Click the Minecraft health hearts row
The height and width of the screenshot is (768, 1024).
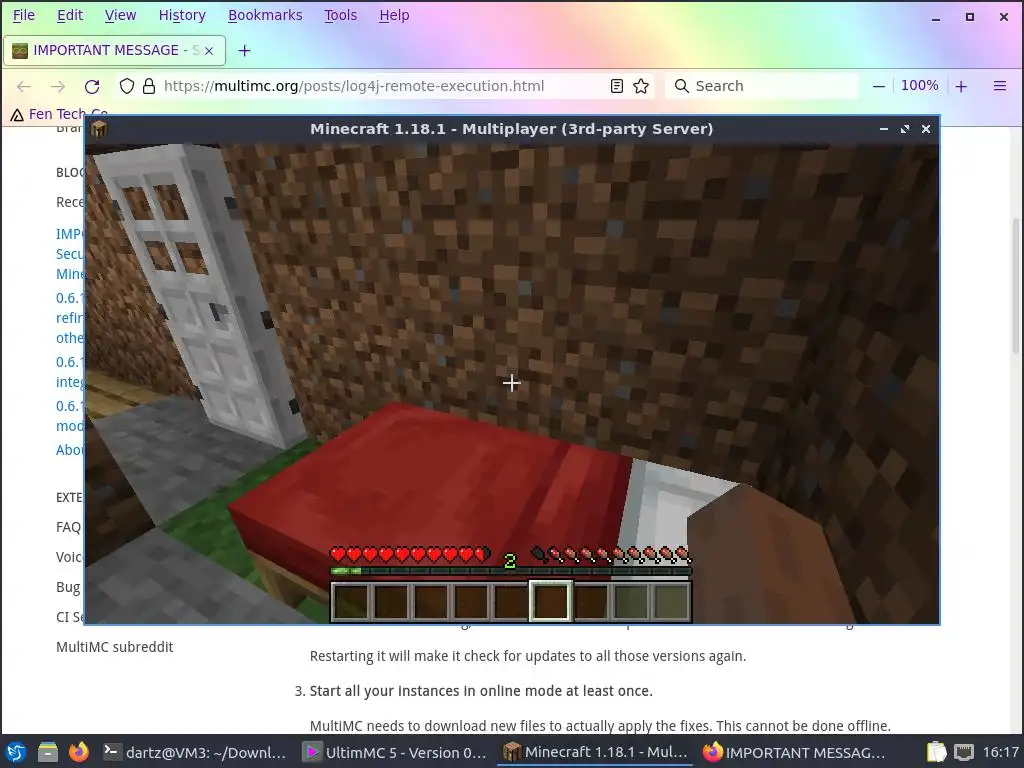[x=410, y=555]
